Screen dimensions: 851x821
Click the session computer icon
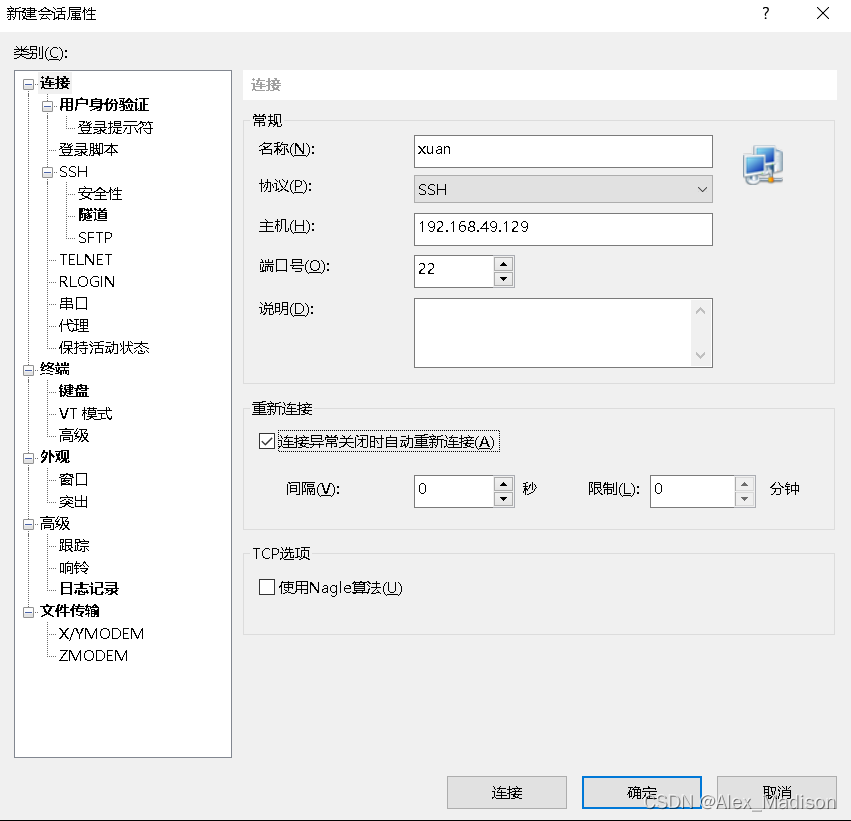point(762,166)
